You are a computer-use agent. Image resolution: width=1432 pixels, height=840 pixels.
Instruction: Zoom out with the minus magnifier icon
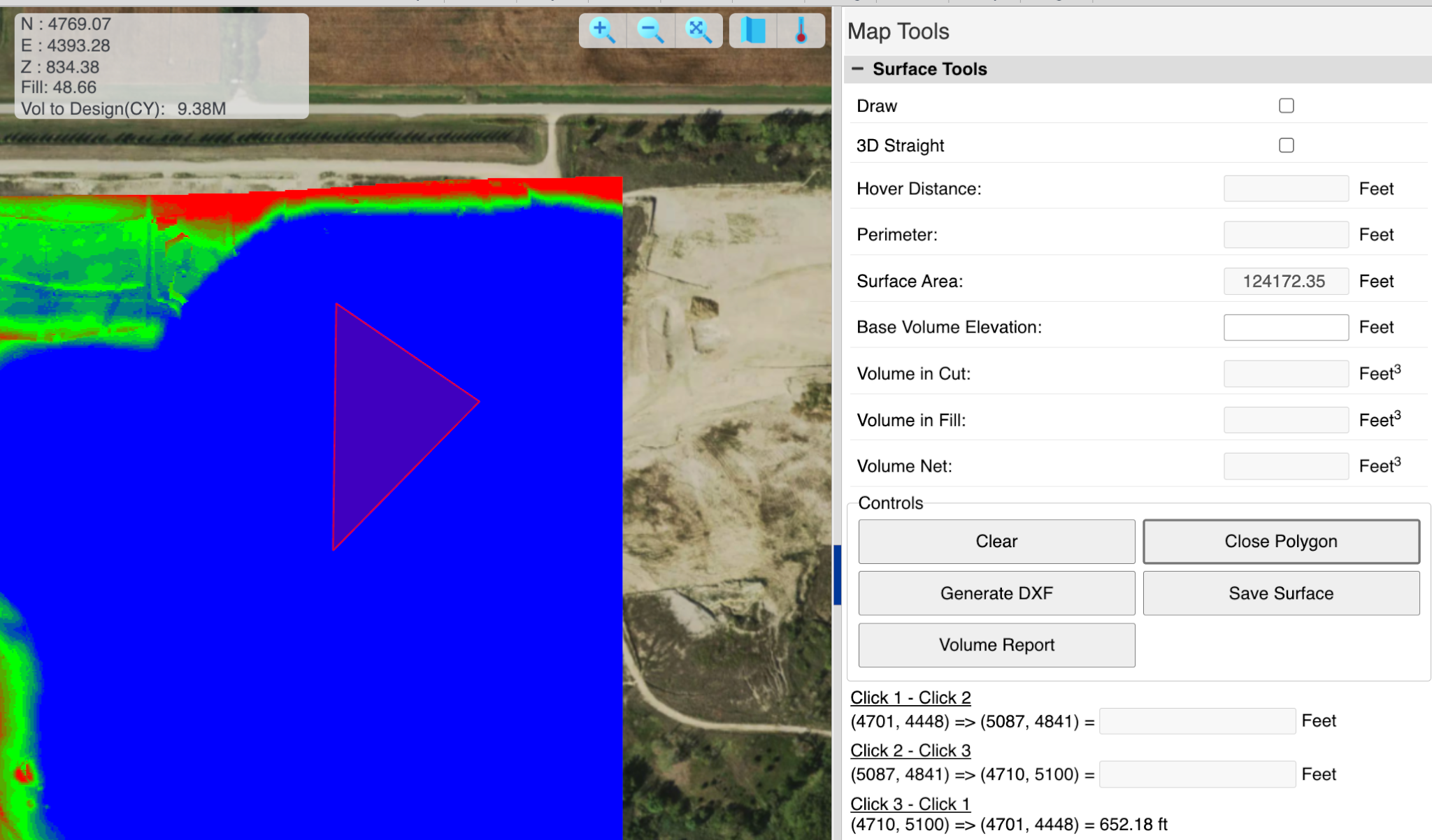click(650, 31)
